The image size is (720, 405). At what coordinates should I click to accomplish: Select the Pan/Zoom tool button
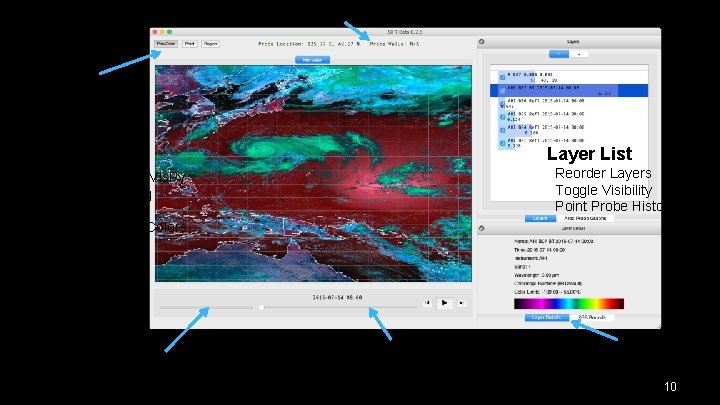point(166,44)
